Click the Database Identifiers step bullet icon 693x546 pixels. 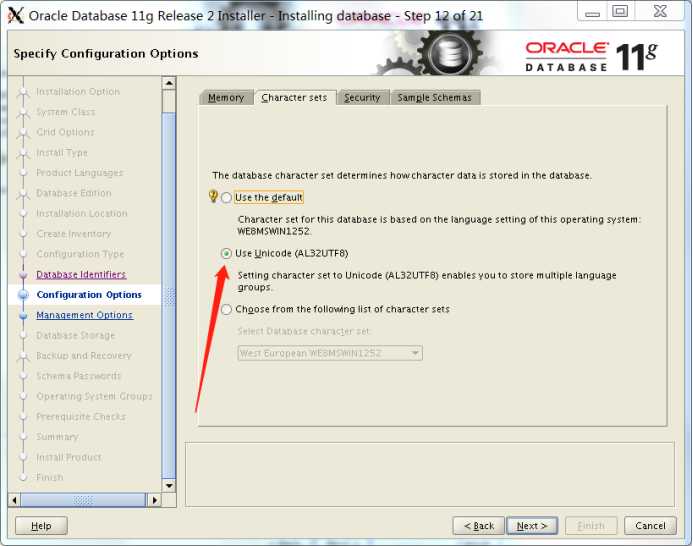[24, 275]
